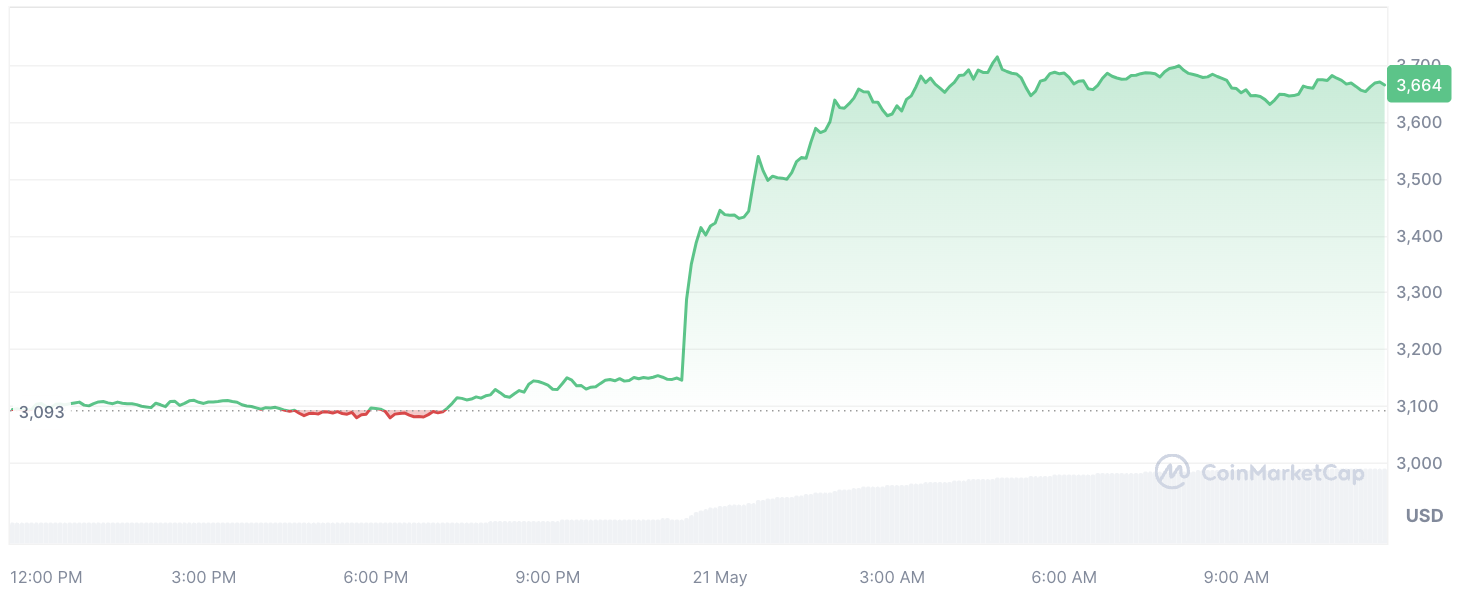Select the 21 May date axis label
This screenshot has width=1458, height=602.
click(x=720, y=578)
